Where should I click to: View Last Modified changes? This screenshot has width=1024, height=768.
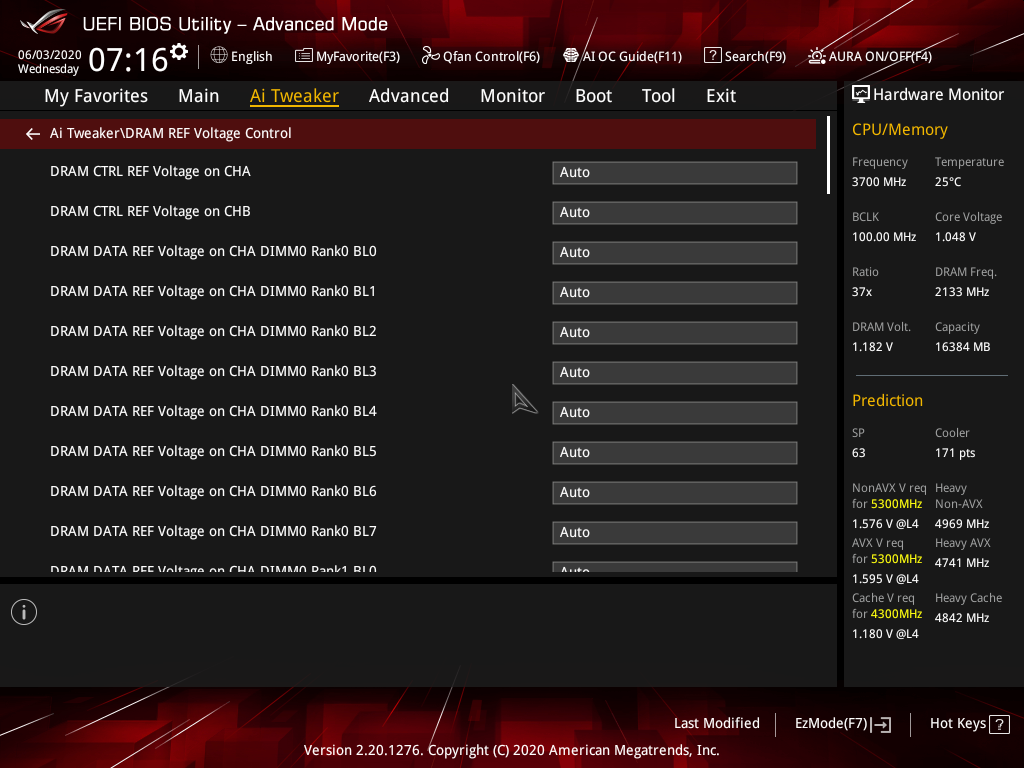tap(716, 723)
